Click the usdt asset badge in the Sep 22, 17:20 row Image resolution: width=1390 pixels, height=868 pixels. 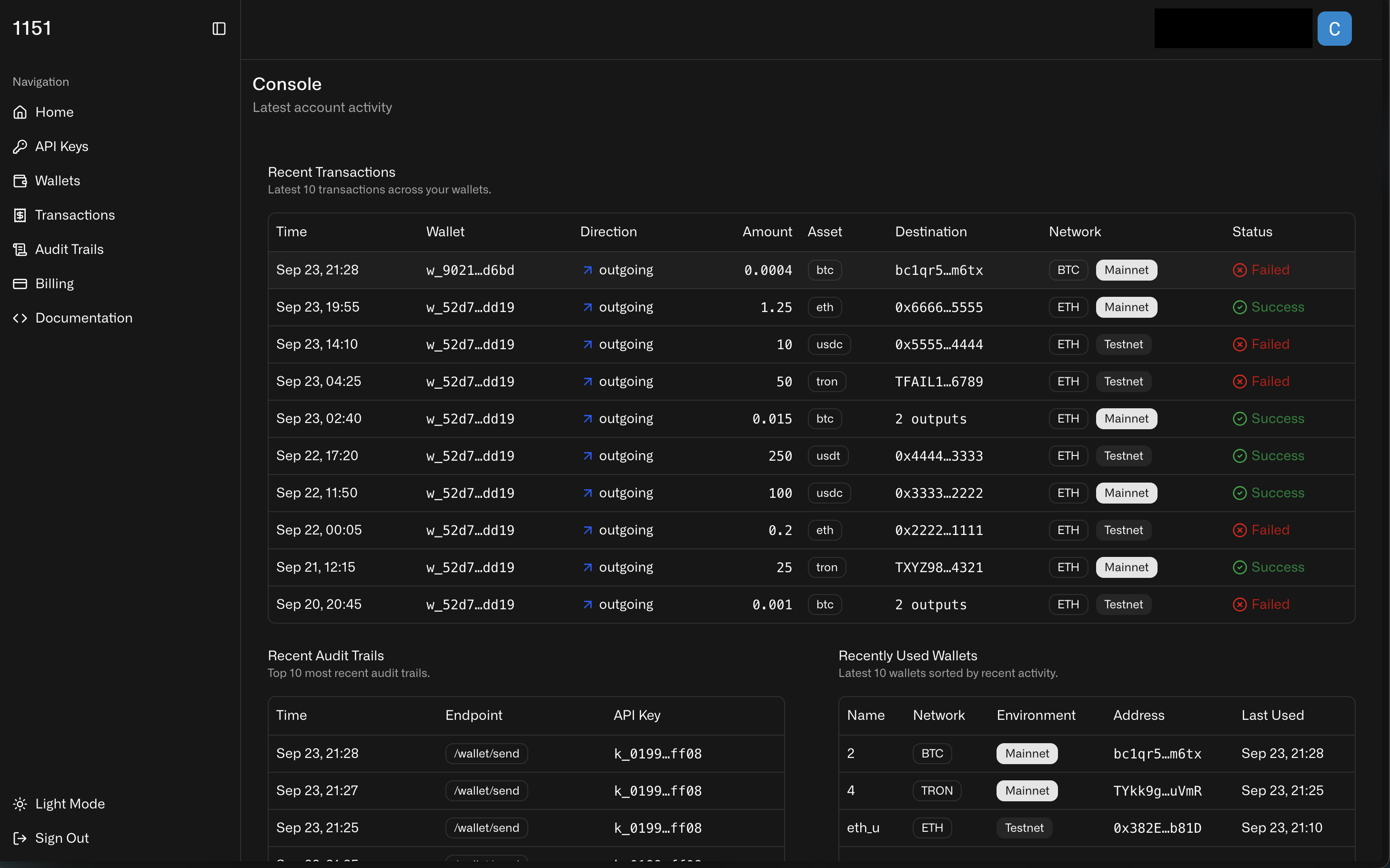coord(827,456)
